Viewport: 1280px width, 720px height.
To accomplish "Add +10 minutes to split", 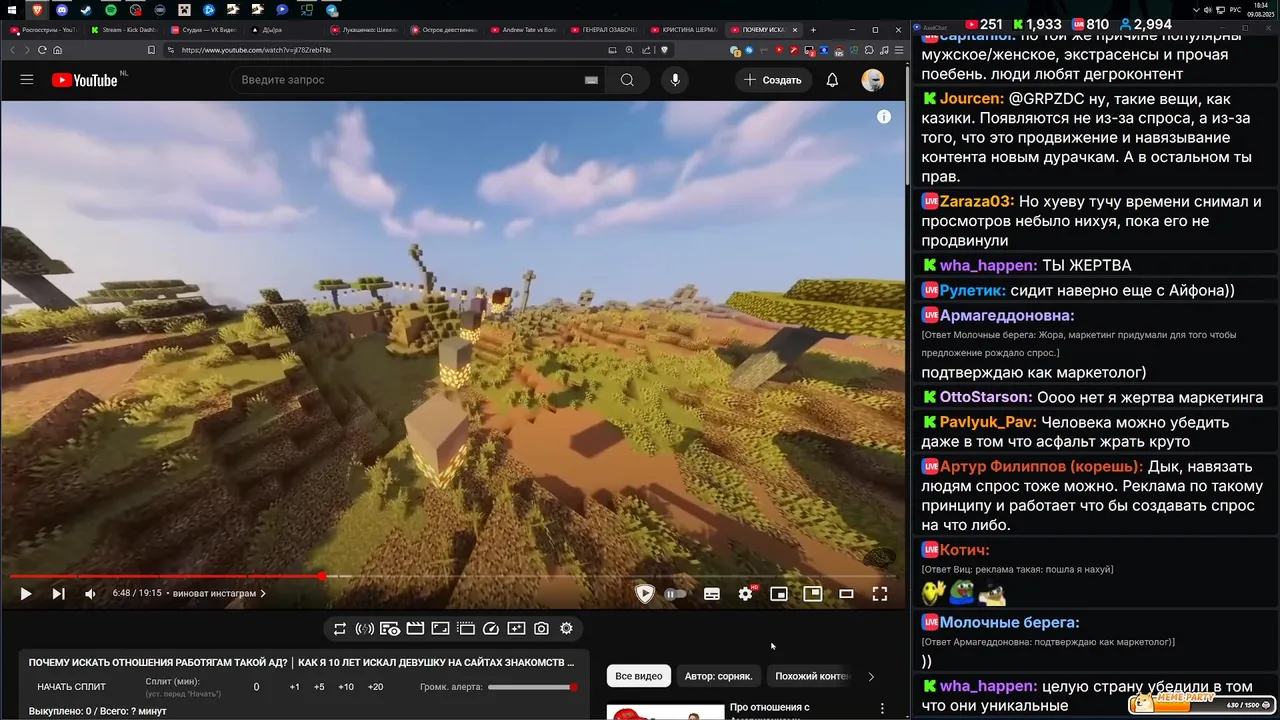I will pyautogui.click(x=346, y=687).
